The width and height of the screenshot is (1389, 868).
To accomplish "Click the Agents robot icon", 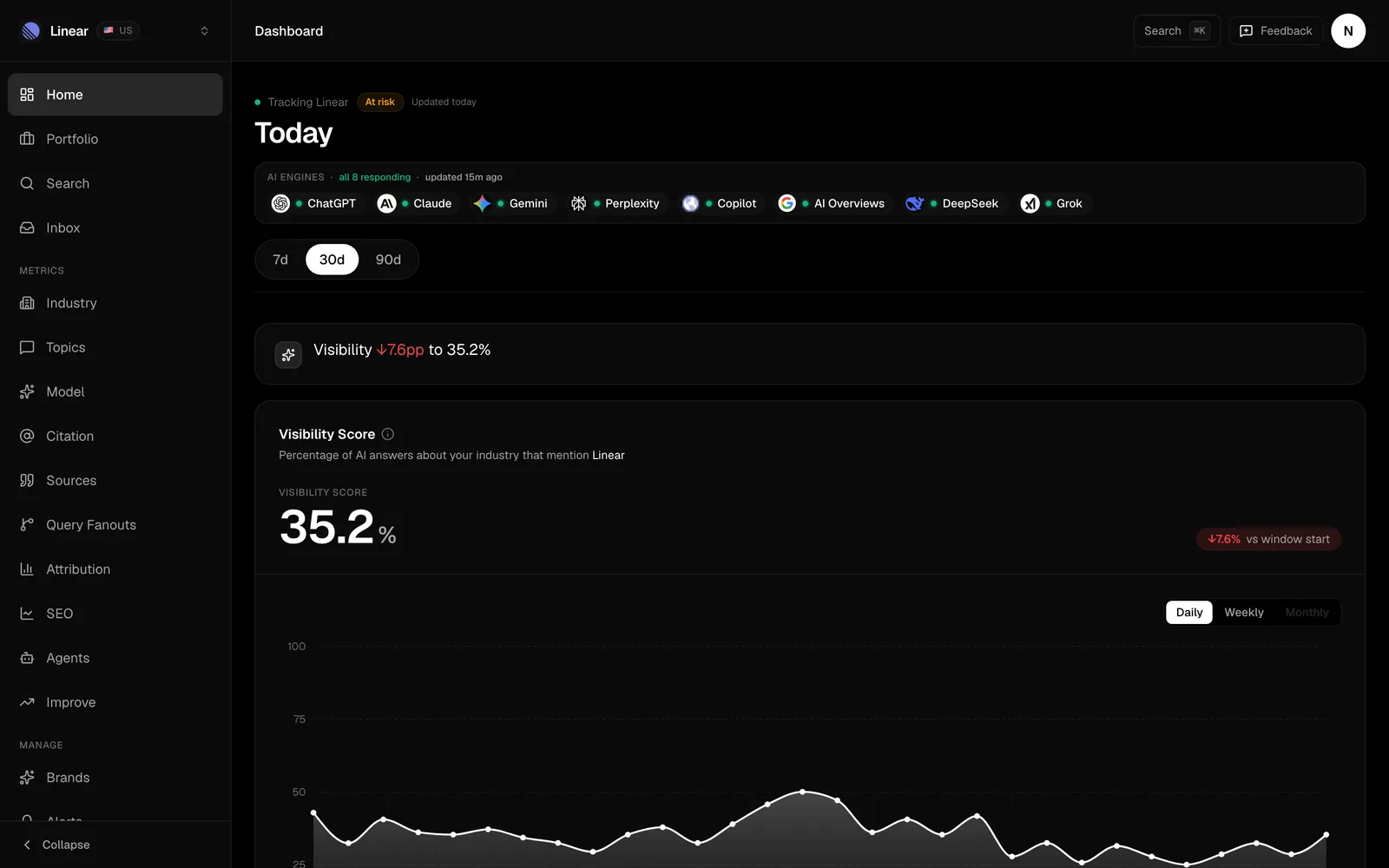I will point(27,658).
